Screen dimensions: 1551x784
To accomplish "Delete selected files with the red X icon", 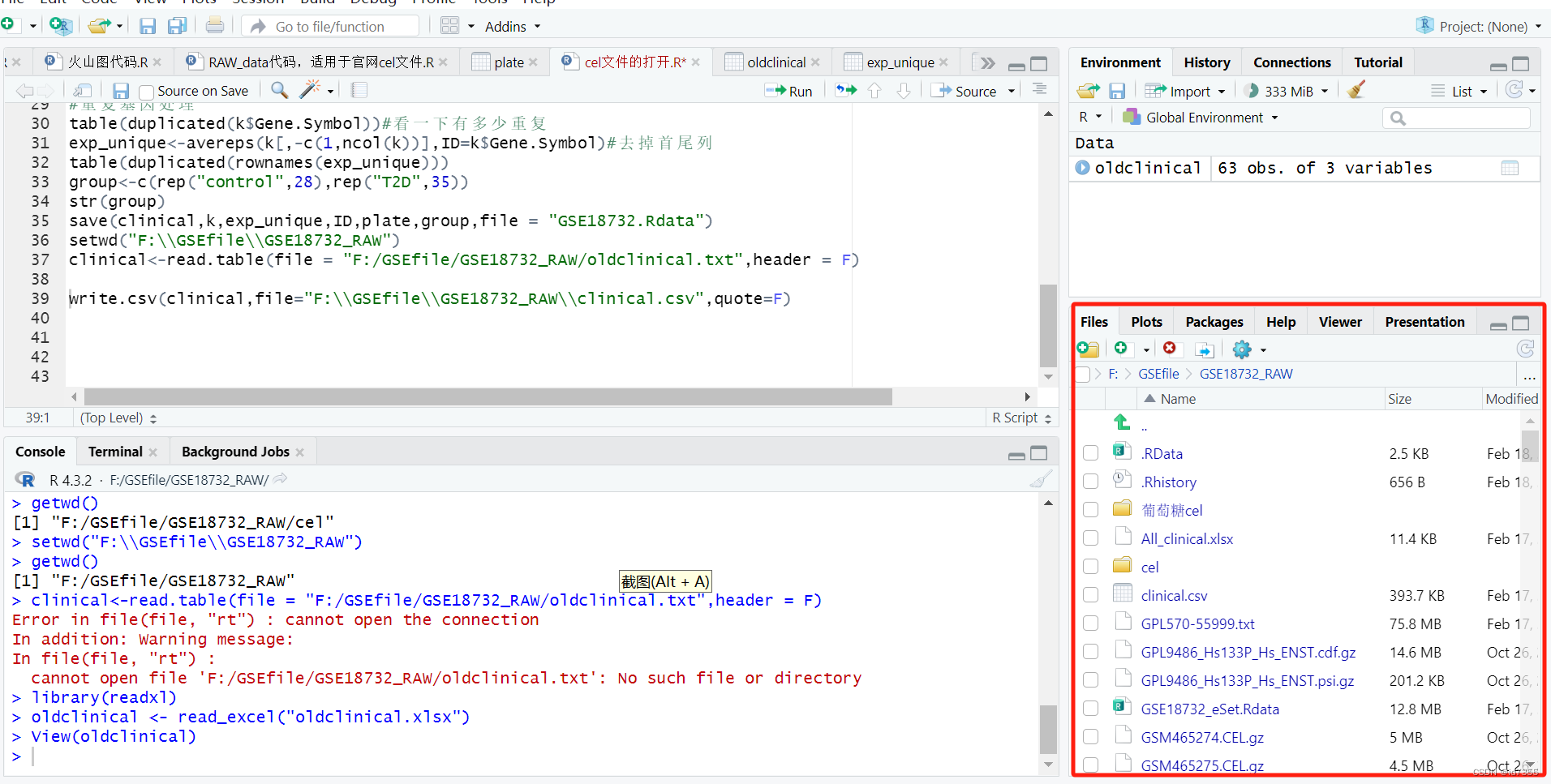I will pos(1171,349).
